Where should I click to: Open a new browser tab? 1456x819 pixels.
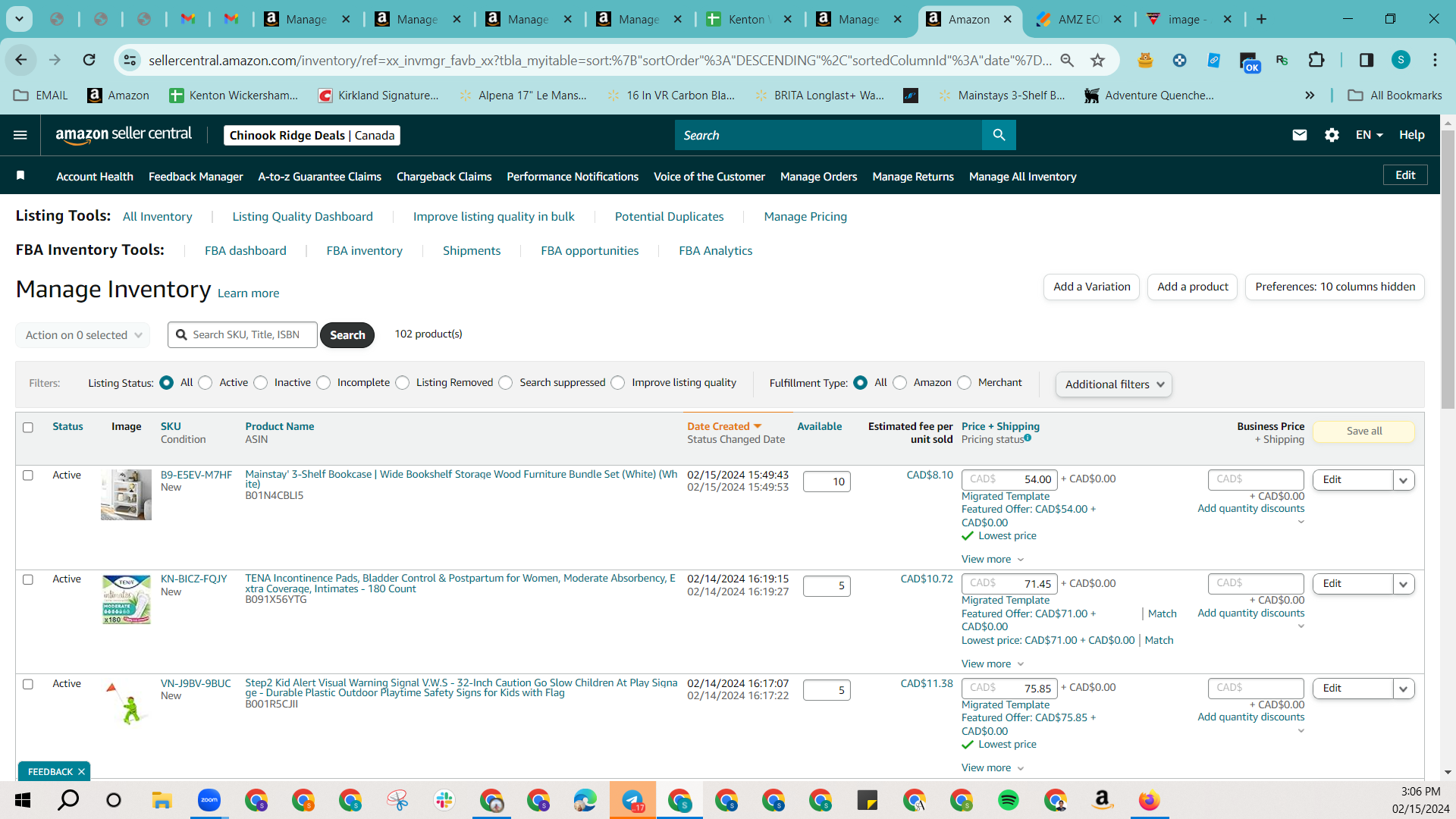point(1262,19)
